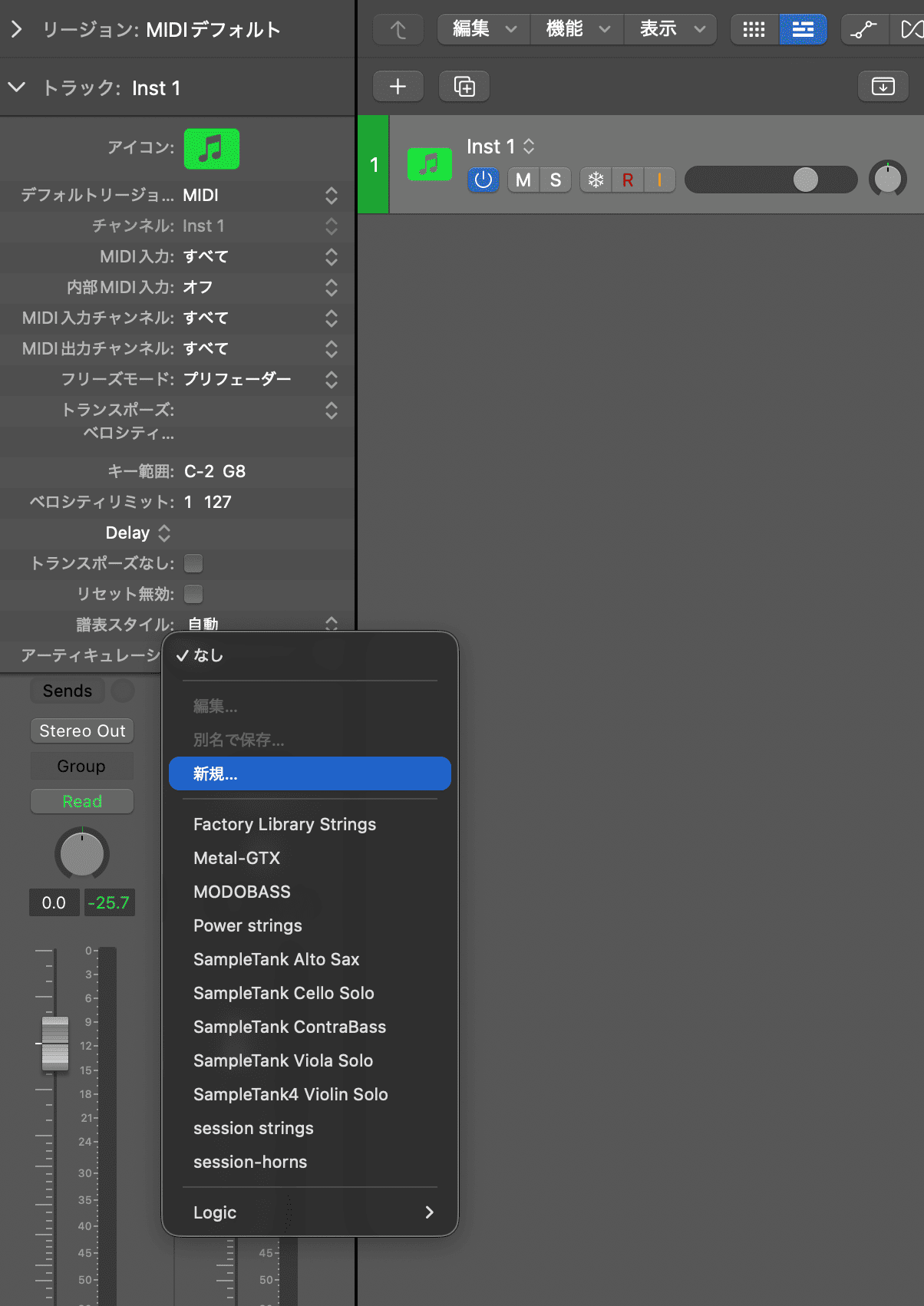Open the Delay parameter popup

point(138,533)
